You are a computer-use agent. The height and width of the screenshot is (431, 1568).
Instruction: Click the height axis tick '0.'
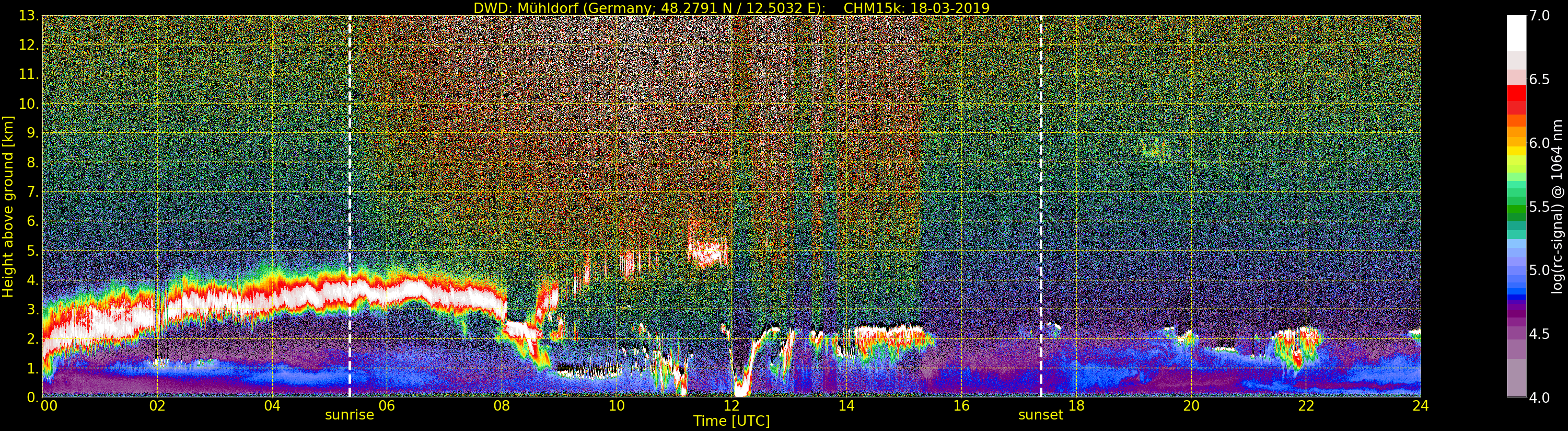point(32,398)
